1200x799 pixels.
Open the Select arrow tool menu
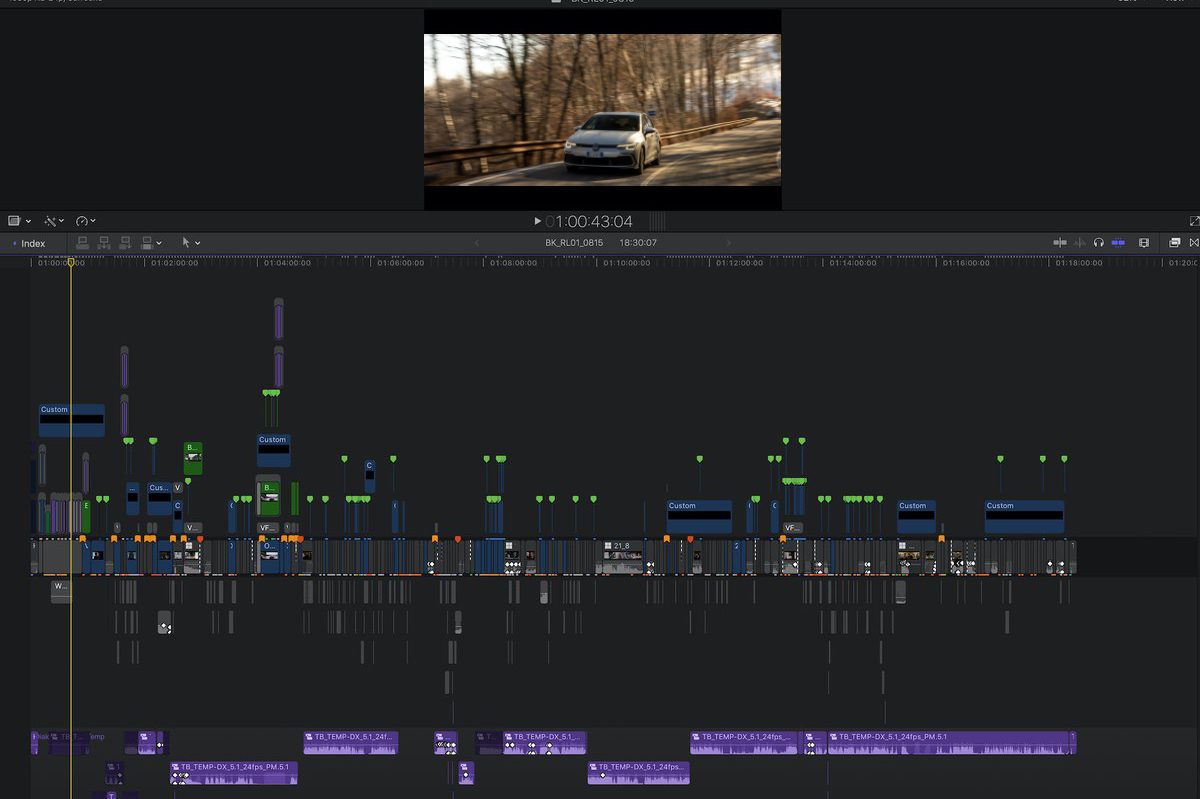coord(190,243)
